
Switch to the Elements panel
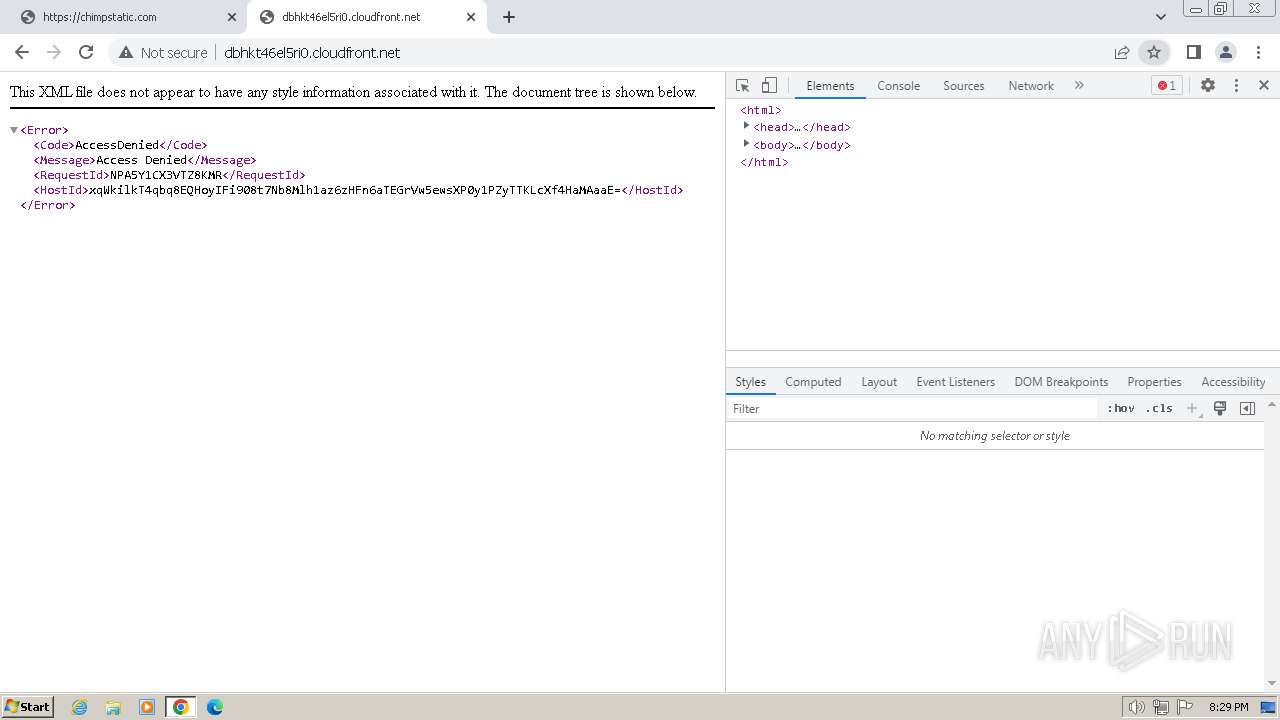[x=830, y=86]
